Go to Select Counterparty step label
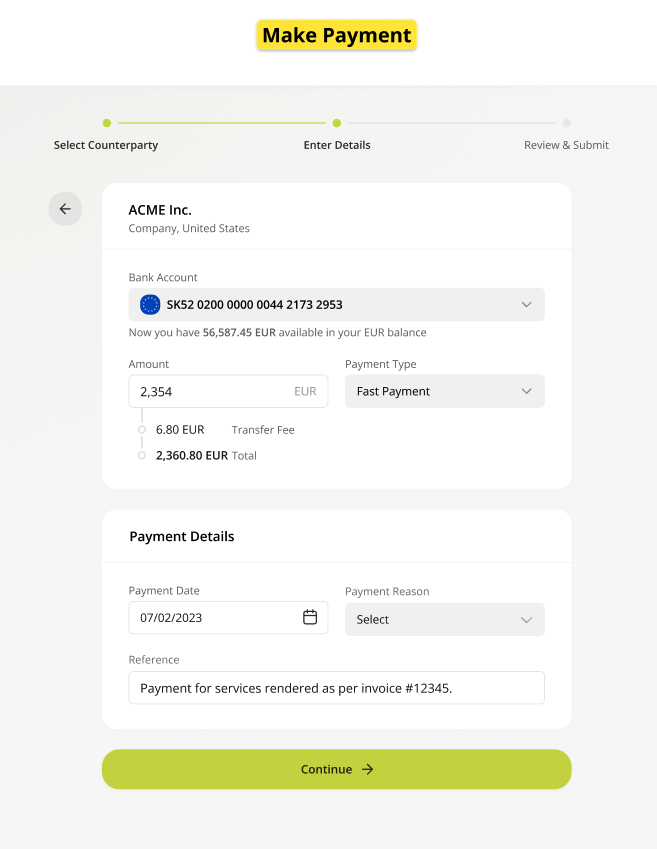 (x=106, y=145)
